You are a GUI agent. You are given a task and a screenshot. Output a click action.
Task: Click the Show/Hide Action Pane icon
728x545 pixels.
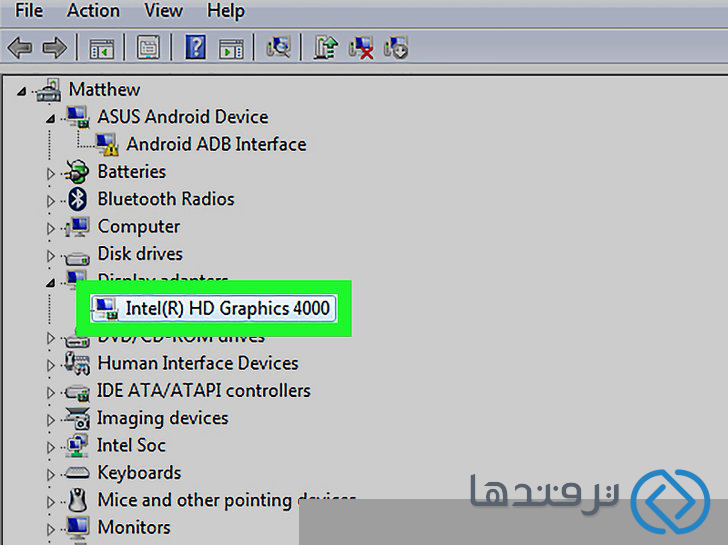click(x=231, y=48)
